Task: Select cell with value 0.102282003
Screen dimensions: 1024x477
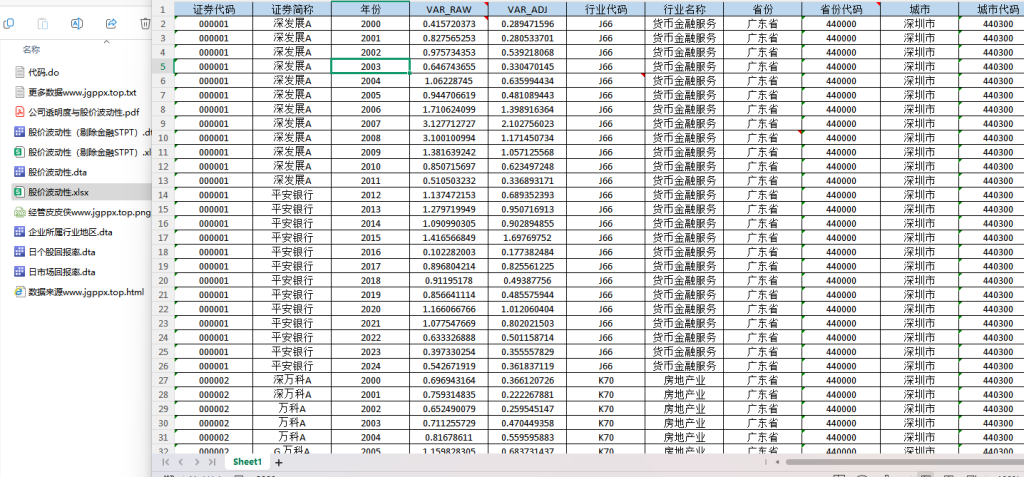Action: [449, 252]
